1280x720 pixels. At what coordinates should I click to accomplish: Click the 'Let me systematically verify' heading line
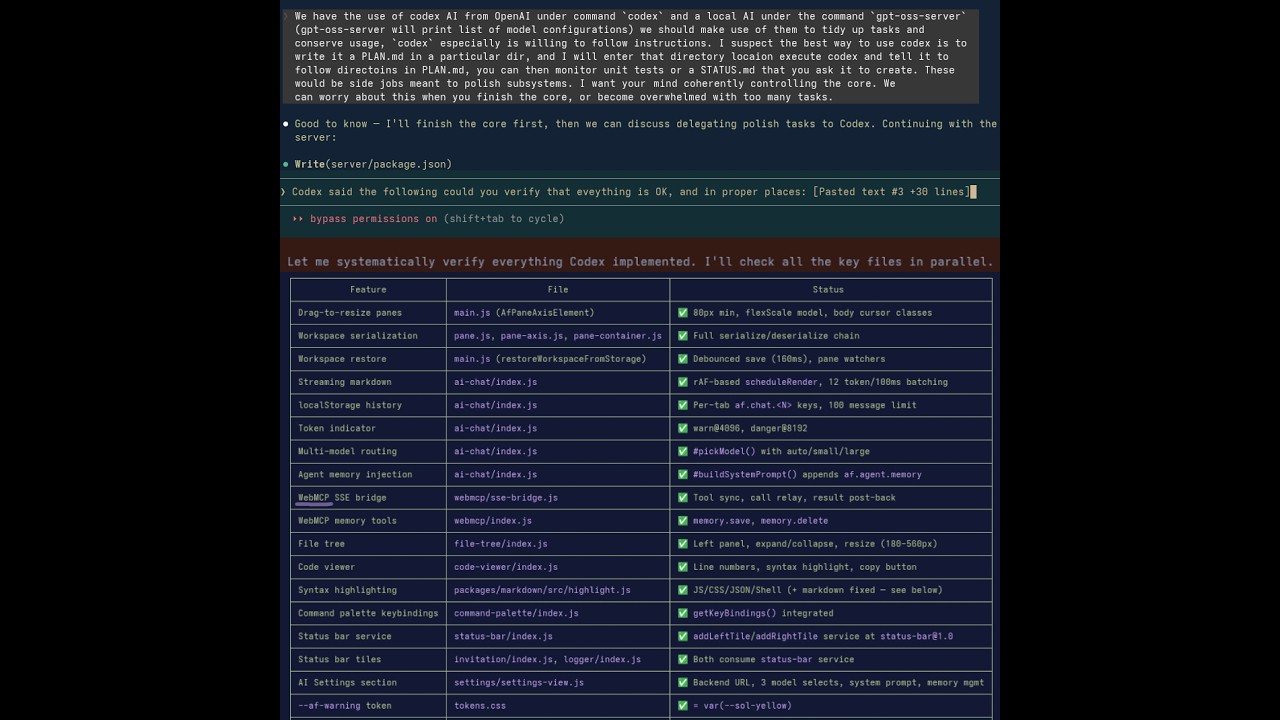[640, 262]
